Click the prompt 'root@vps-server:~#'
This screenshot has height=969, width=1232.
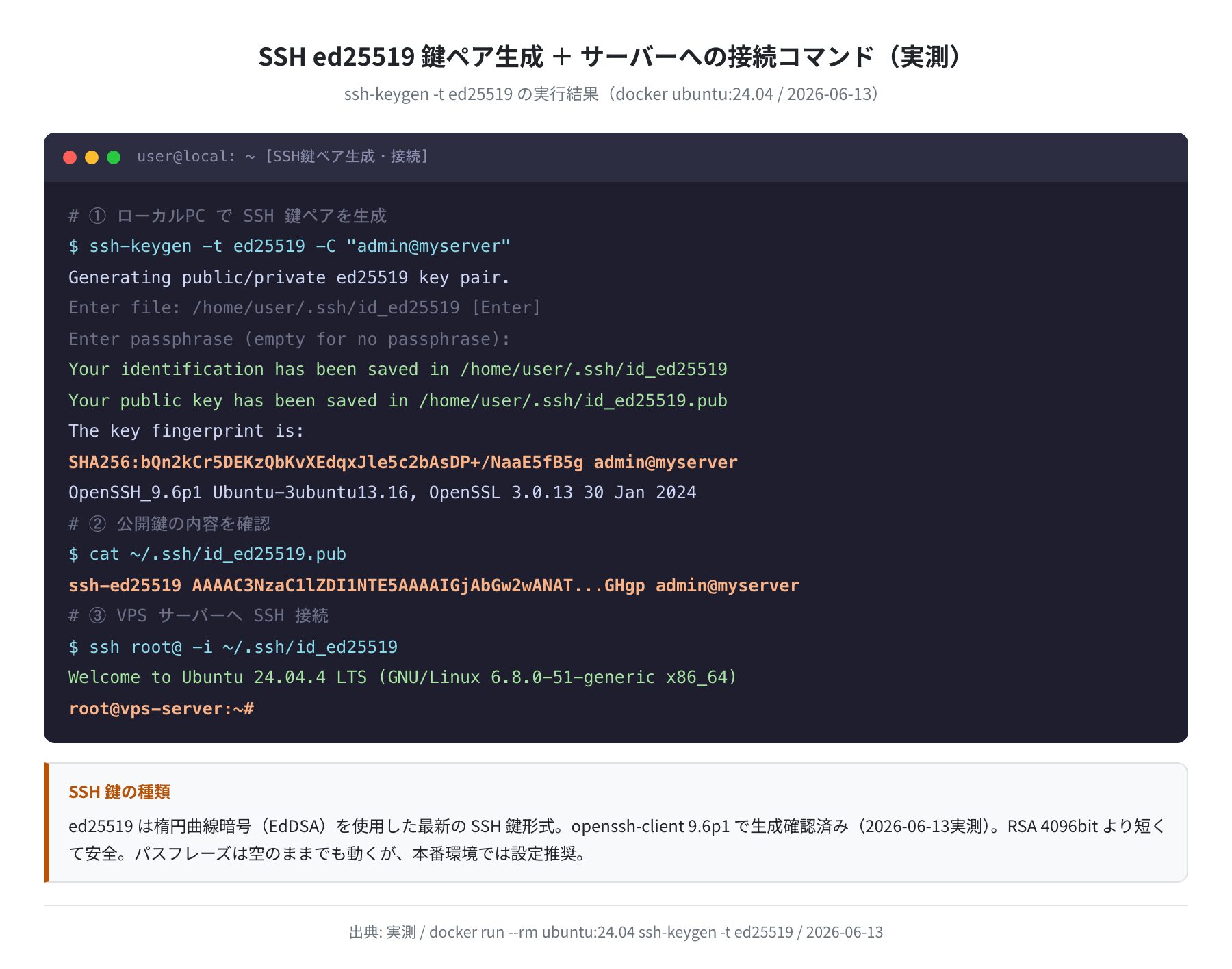click(161, 708)
